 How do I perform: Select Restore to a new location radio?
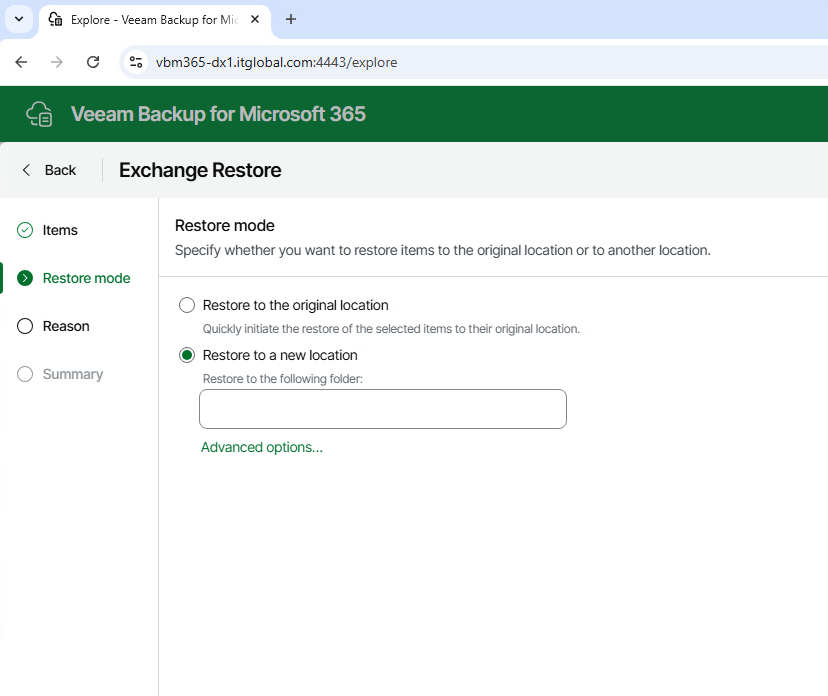(187, 355)
